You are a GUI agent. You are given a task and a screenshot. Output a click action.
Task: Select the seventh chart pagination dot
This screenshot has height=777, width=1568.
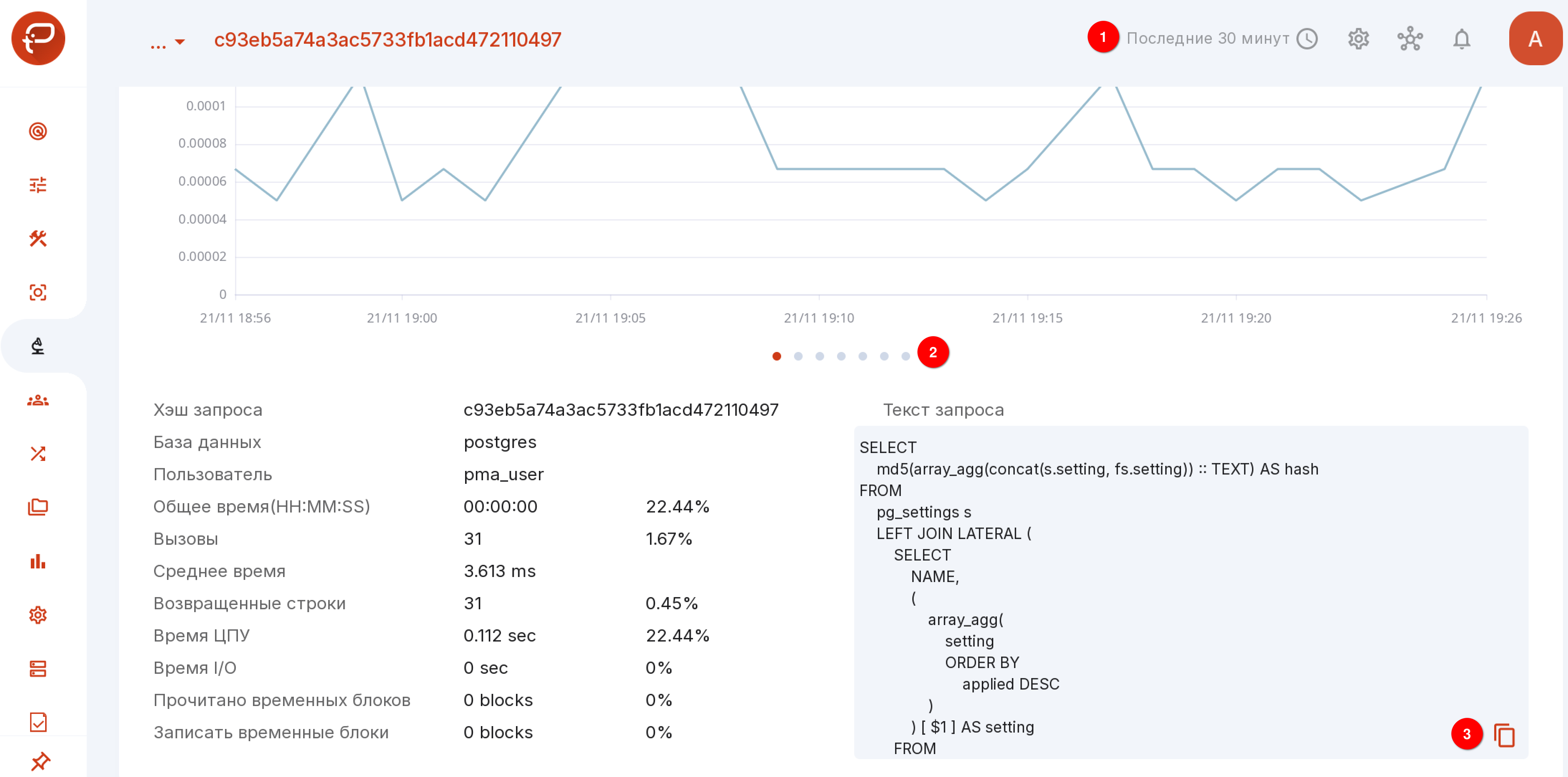(906, 356)
